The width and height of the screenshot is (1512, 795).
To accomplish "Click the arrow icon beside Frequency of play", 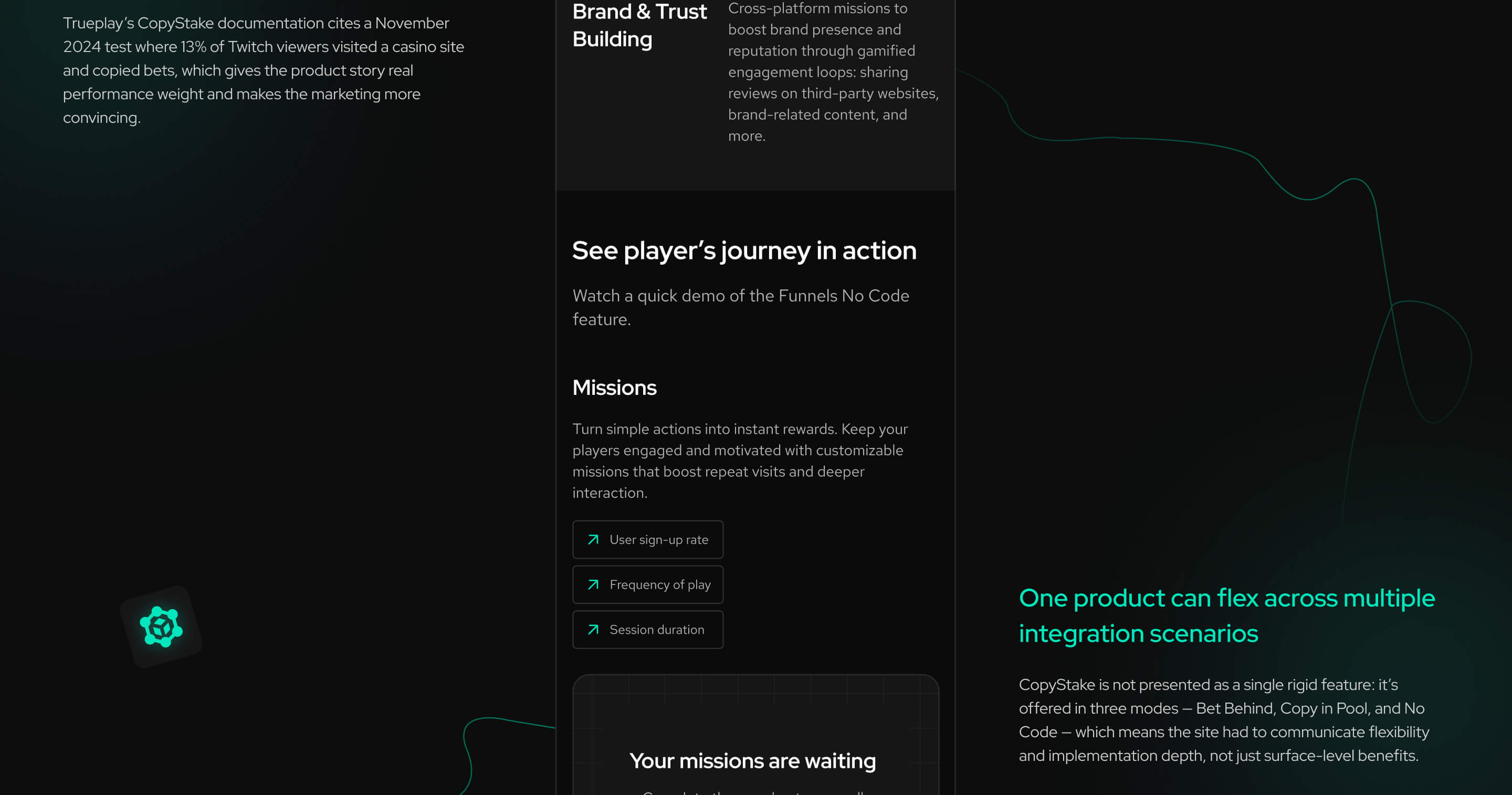I will tap(593, 585).
